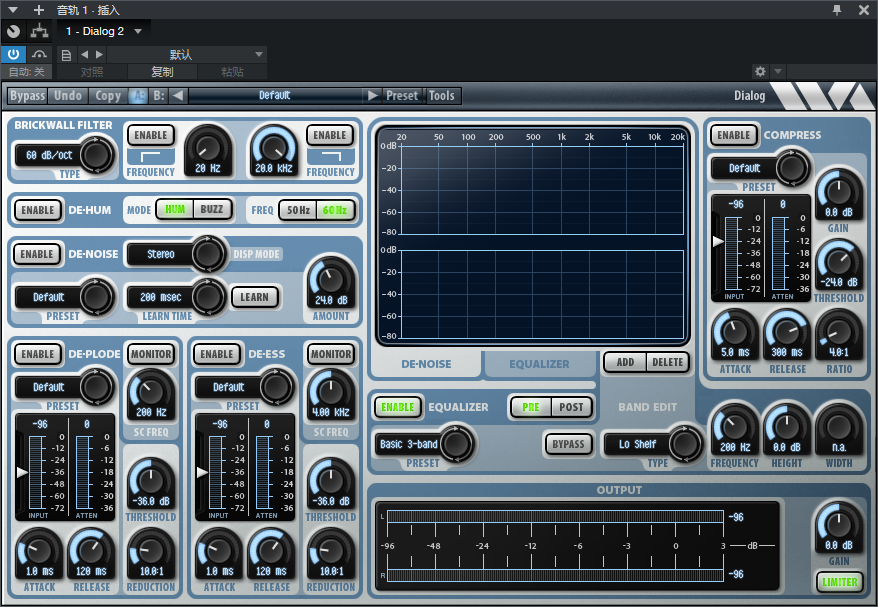Pin the plugin window
878x607 pixels.
pyautogui.click(x=837, y=10)
